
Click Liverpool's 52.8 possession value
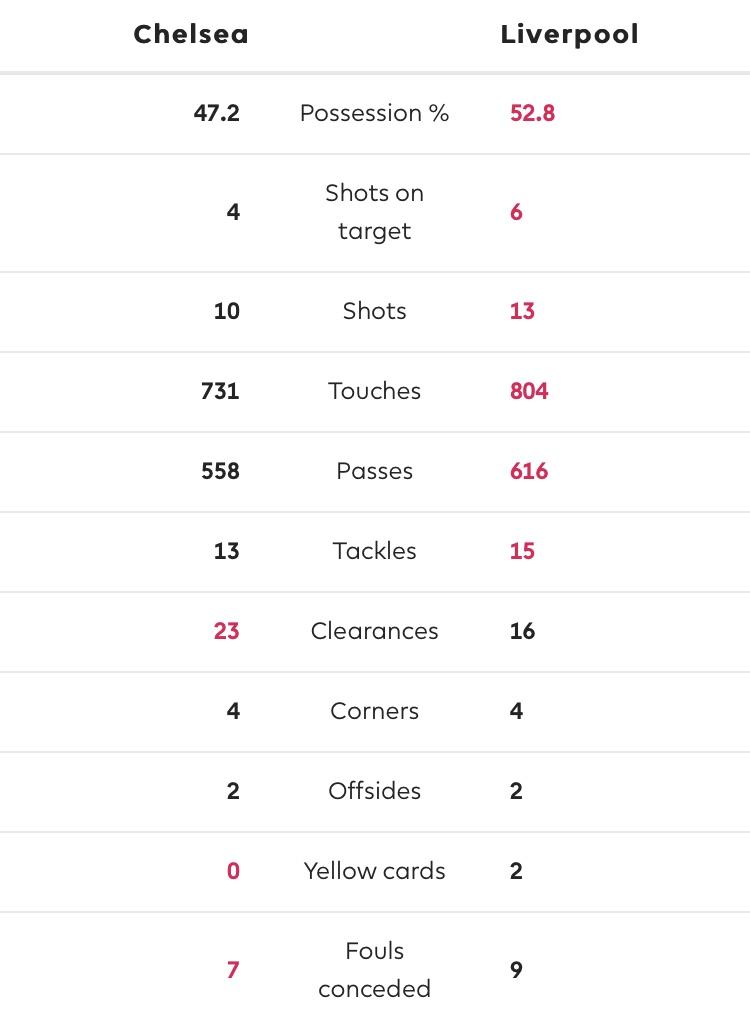pyautogui.click(x=532, y=113)
